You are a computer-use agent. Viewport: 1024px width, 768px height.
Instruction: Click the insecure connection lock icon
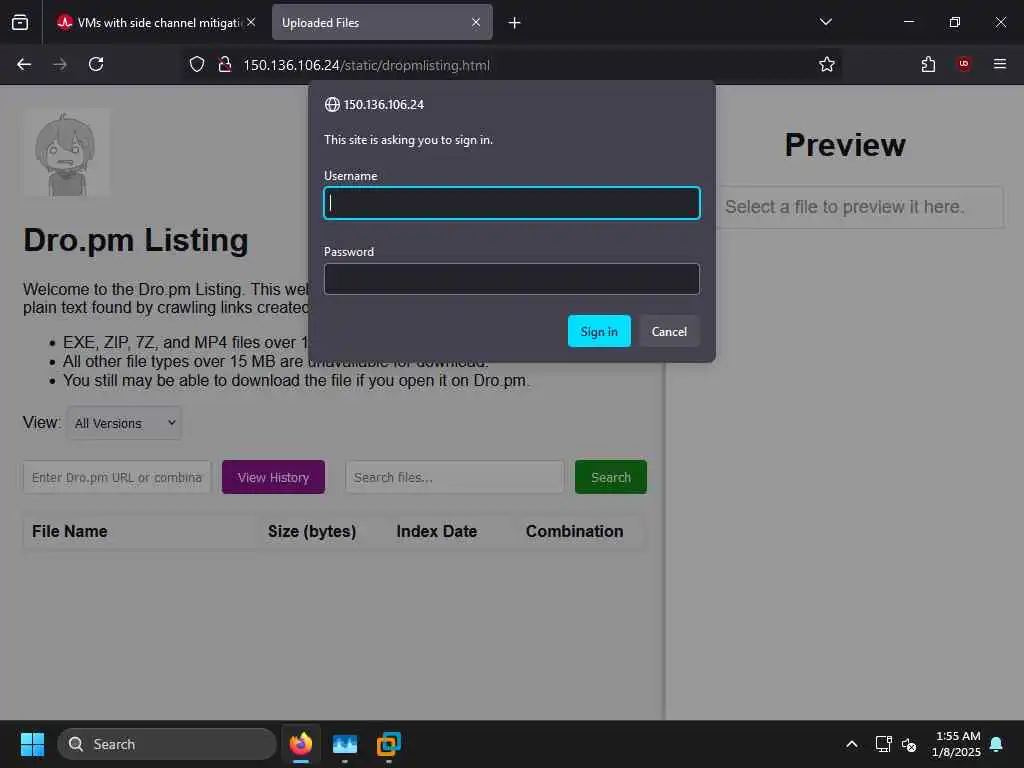[x=225, y=64]
